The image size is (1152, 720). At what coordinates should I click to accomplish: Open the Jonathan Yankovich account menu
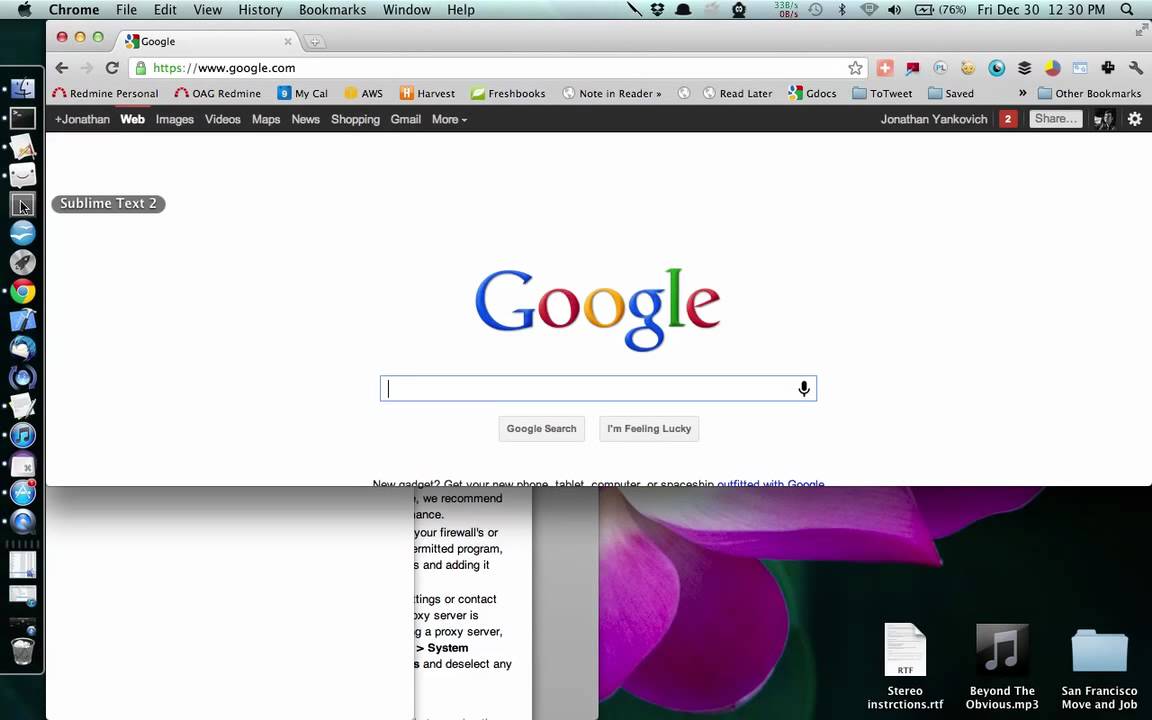point(934,119)
